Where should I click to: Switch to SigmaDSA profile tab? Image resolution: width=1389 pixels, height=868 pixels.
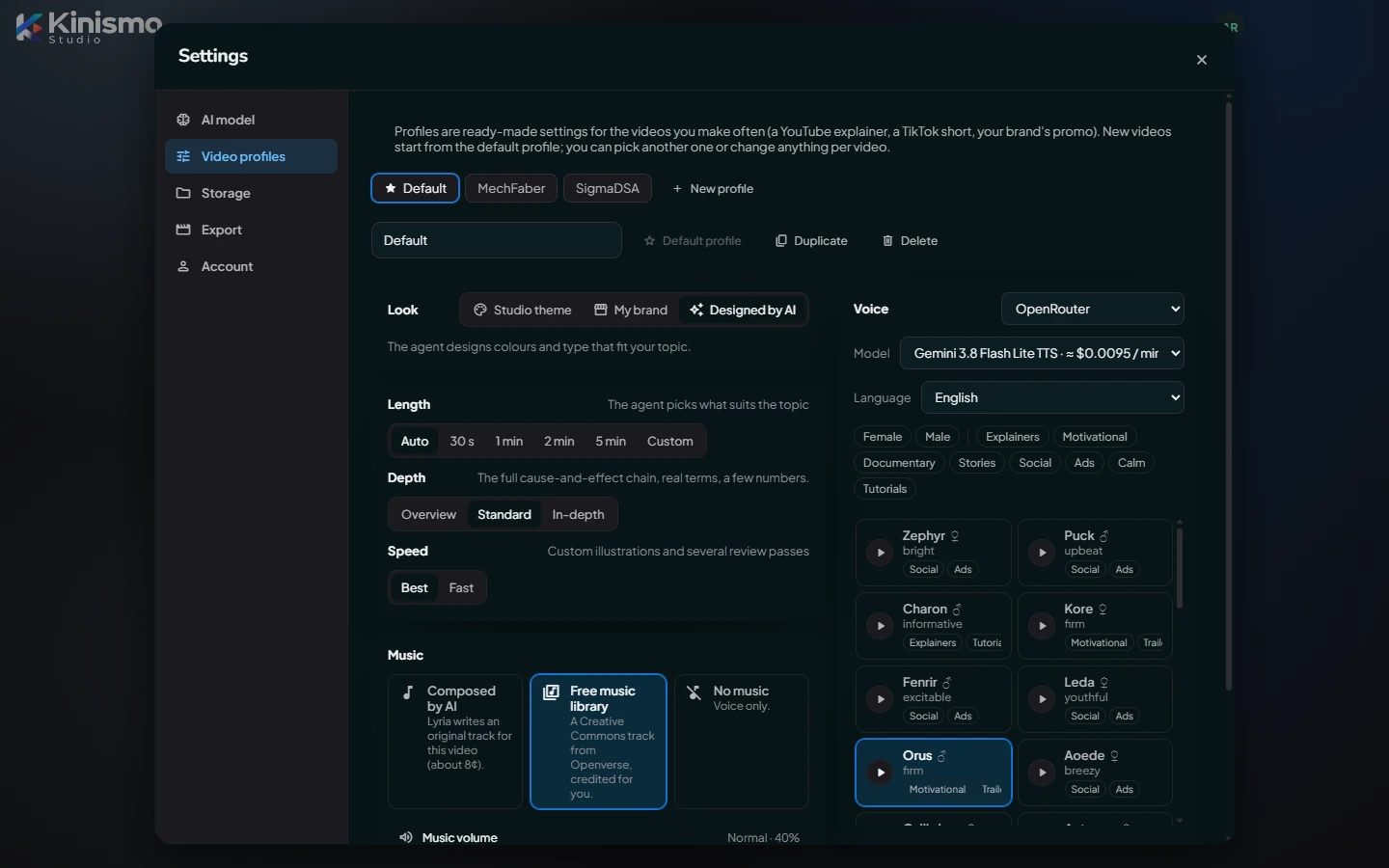coord(608,188)
